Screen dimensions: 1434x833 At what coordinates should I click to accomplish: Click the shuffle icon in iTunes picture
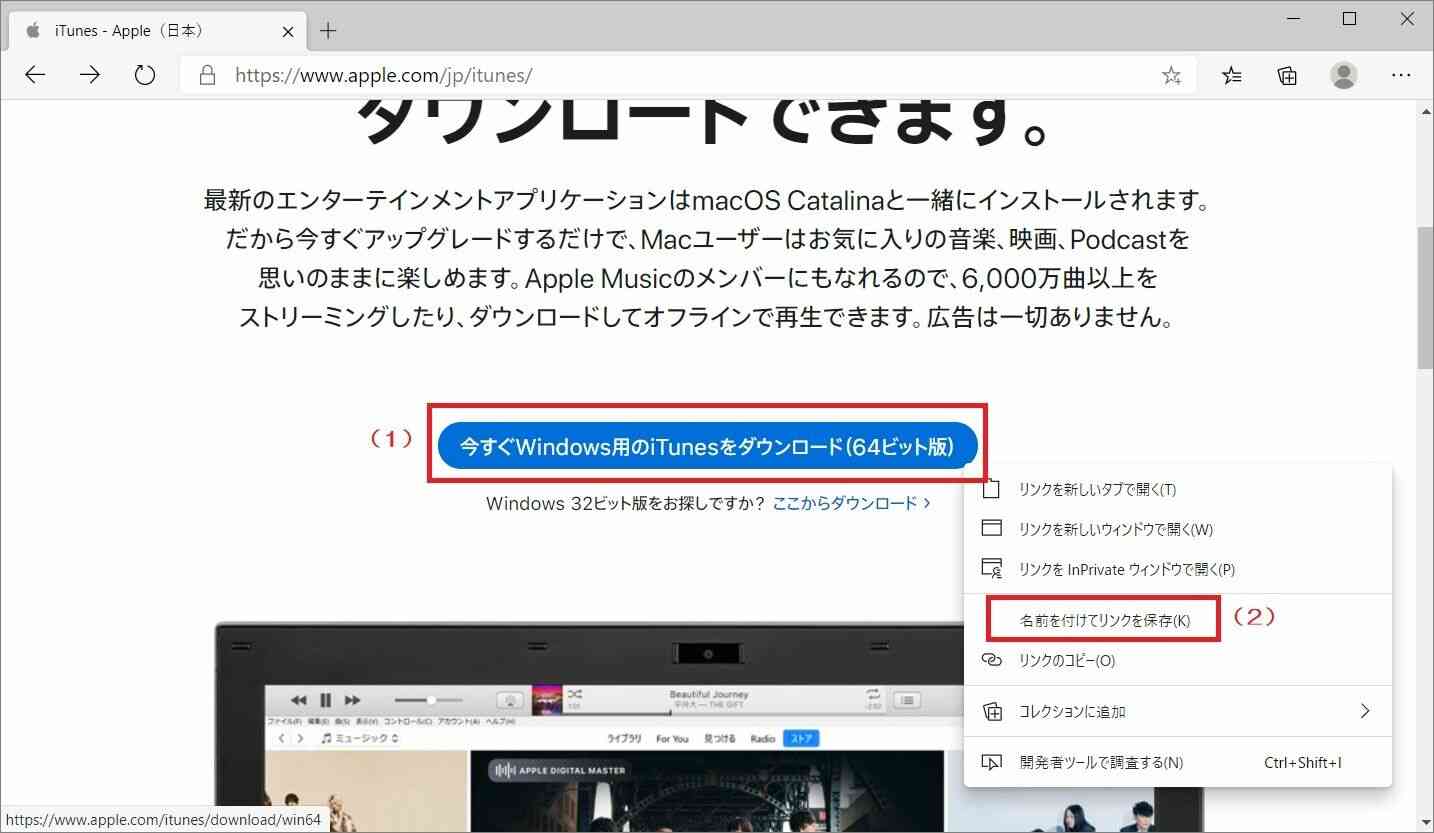pyautogui.click(x=575, y=693)
